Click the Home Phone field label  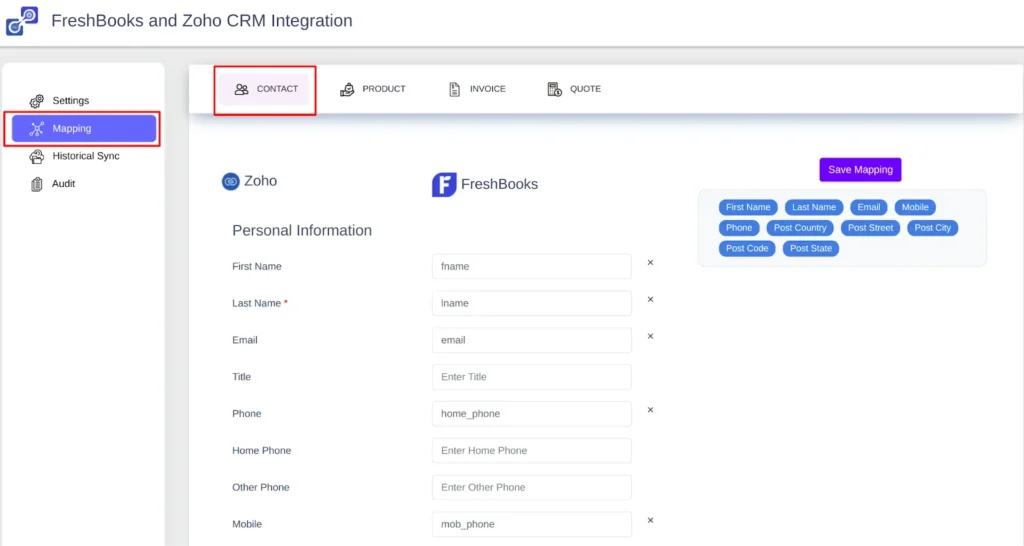(262, 451)
